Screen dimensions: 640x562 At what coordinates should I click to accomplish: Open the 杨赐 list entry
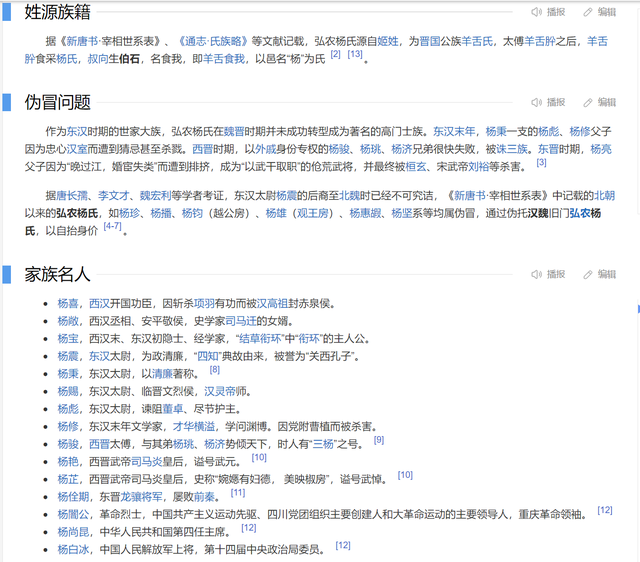pos(68,391)
